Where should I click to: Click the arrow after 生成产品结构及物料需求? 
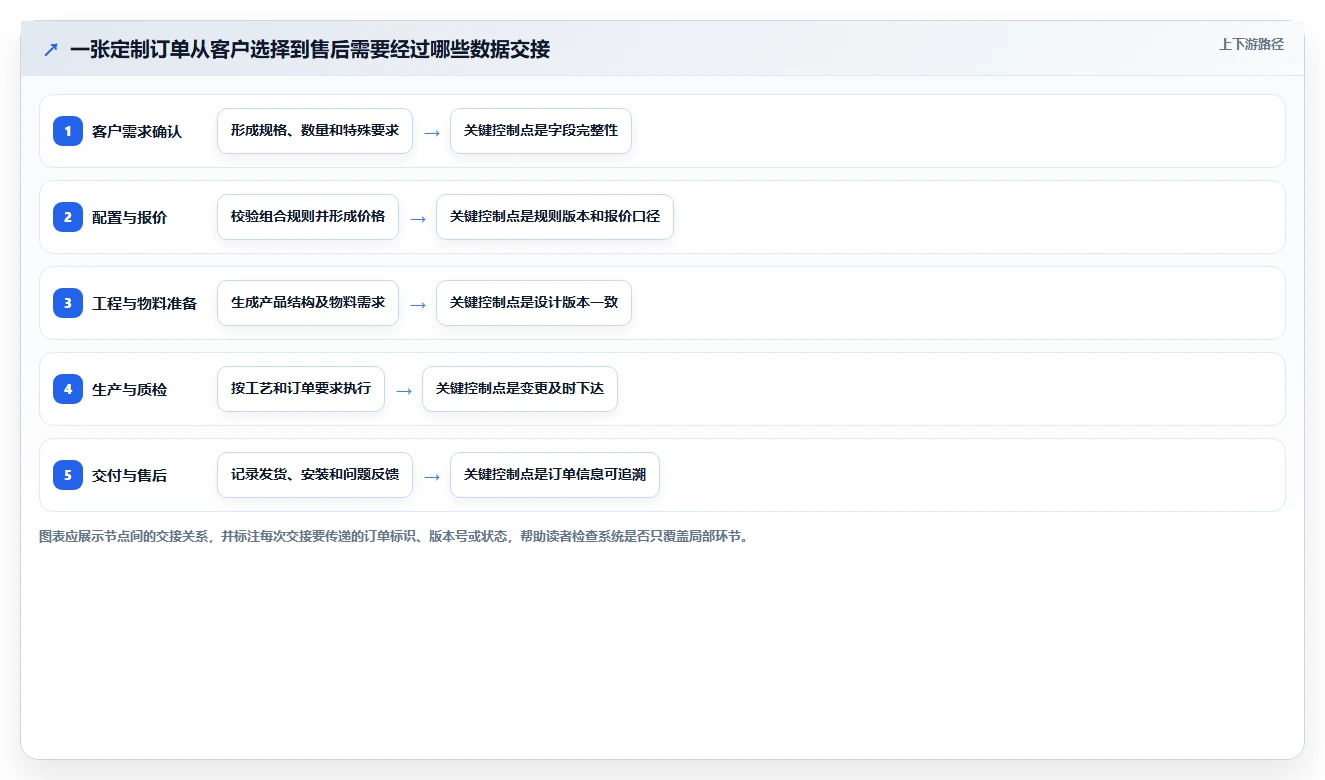click(418, 304)
